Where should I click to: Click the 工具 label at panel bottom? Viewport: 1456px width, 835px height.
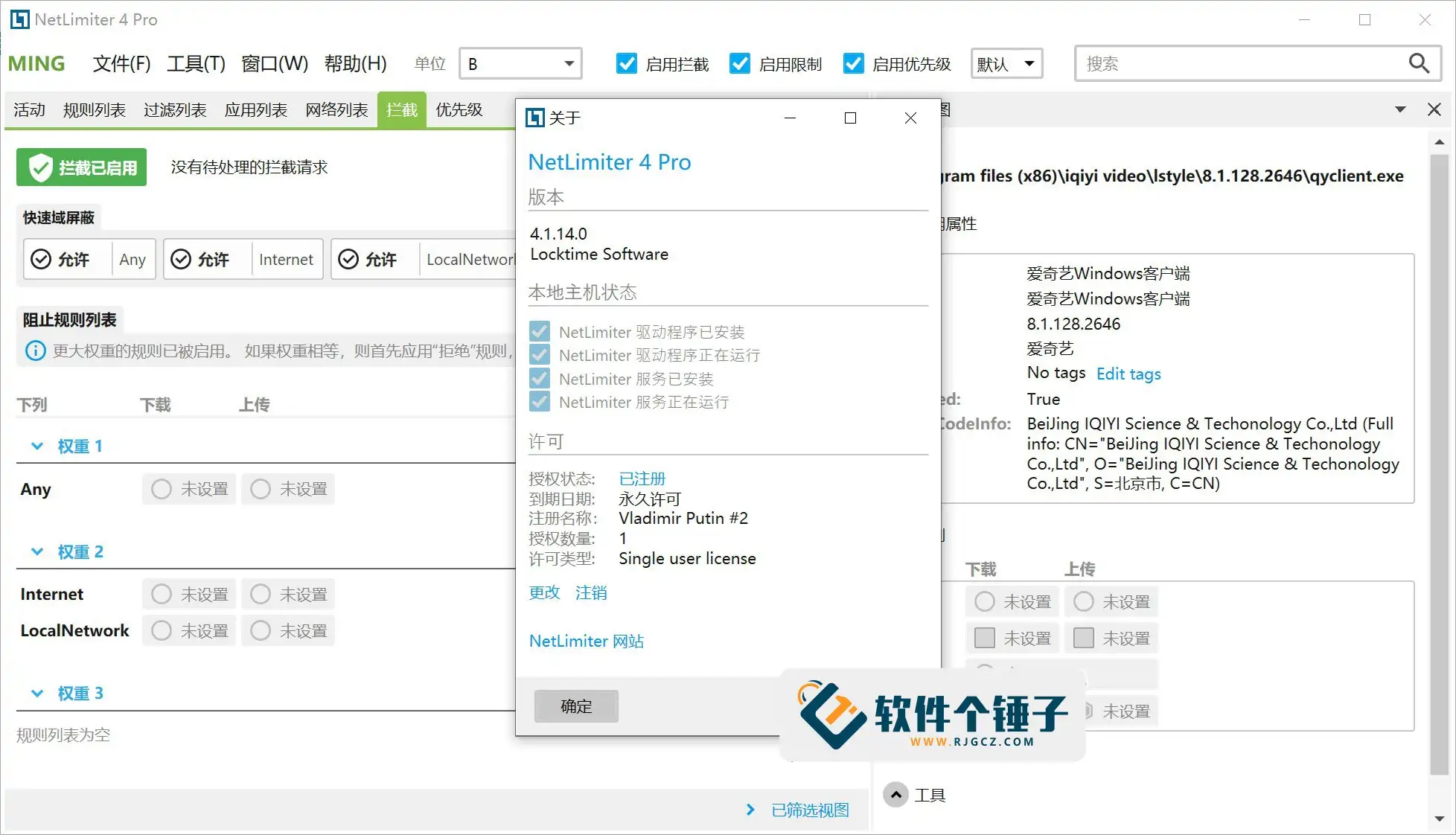point(930,795)
